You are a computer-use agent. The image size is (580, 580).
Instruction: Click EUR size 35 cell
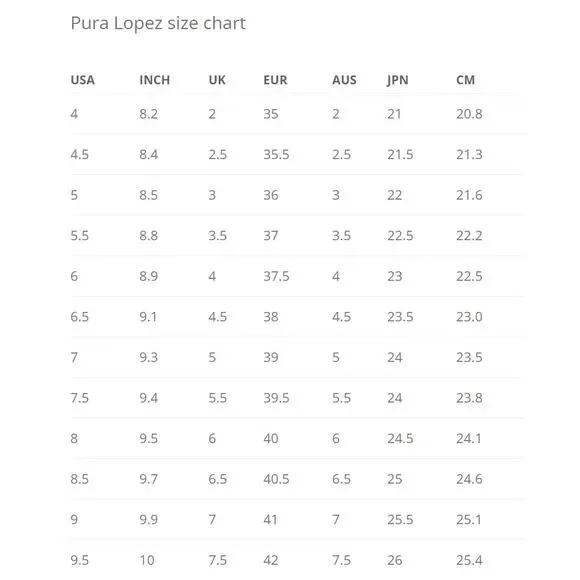coord(271,114)
